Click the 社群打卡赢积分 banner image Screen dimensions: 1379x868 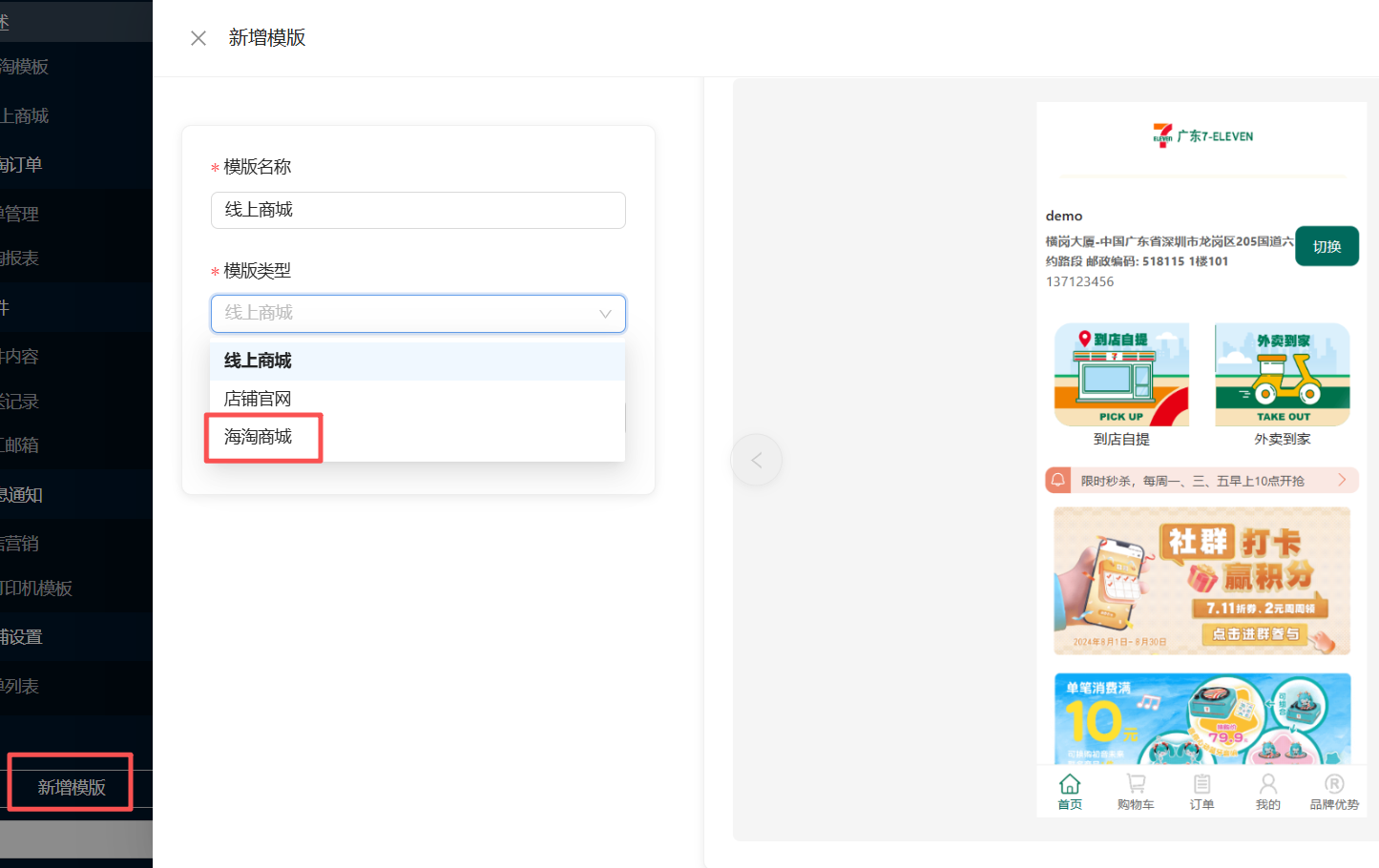point(1201,581)
